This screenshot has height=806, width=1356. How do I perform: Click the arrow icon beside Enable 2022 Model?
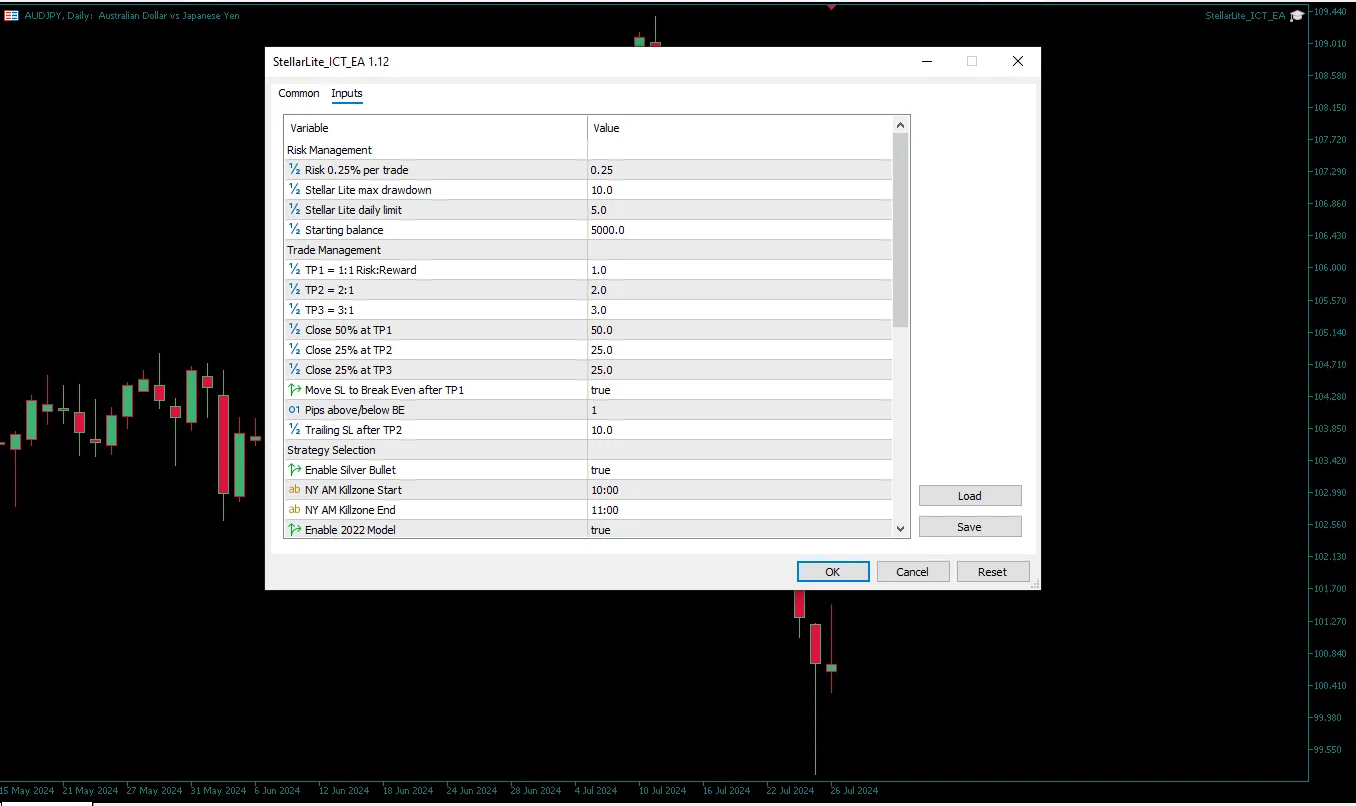pos(294,530)
